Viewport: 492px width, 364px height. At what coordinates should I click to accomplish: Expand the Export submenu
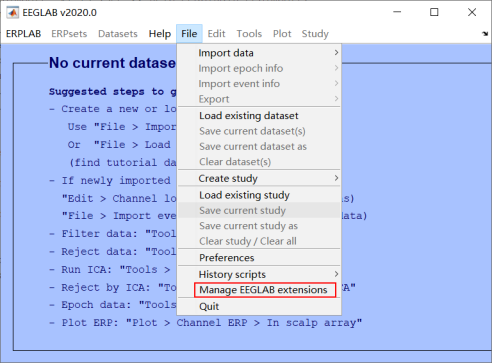(259, 99)
